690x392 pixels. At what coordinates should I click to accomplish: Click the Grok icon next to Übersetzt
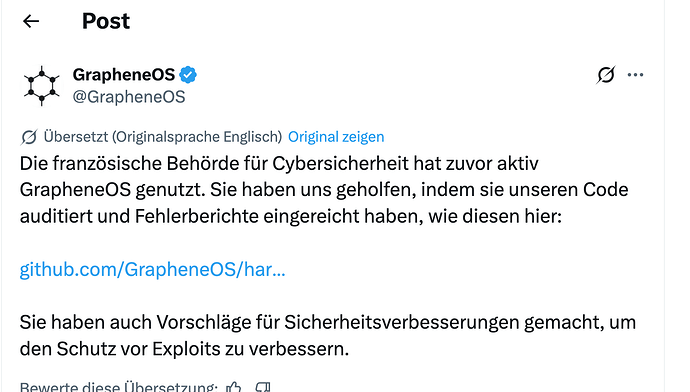pyautogui.click(x=29, y=137)
